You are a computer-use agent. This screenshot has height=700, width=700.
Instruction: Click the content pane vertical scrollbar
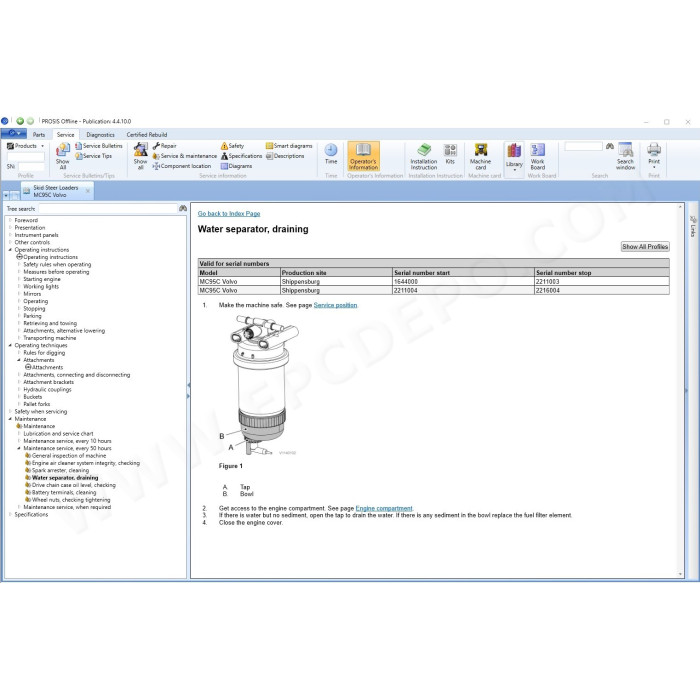tap(680, 390)
